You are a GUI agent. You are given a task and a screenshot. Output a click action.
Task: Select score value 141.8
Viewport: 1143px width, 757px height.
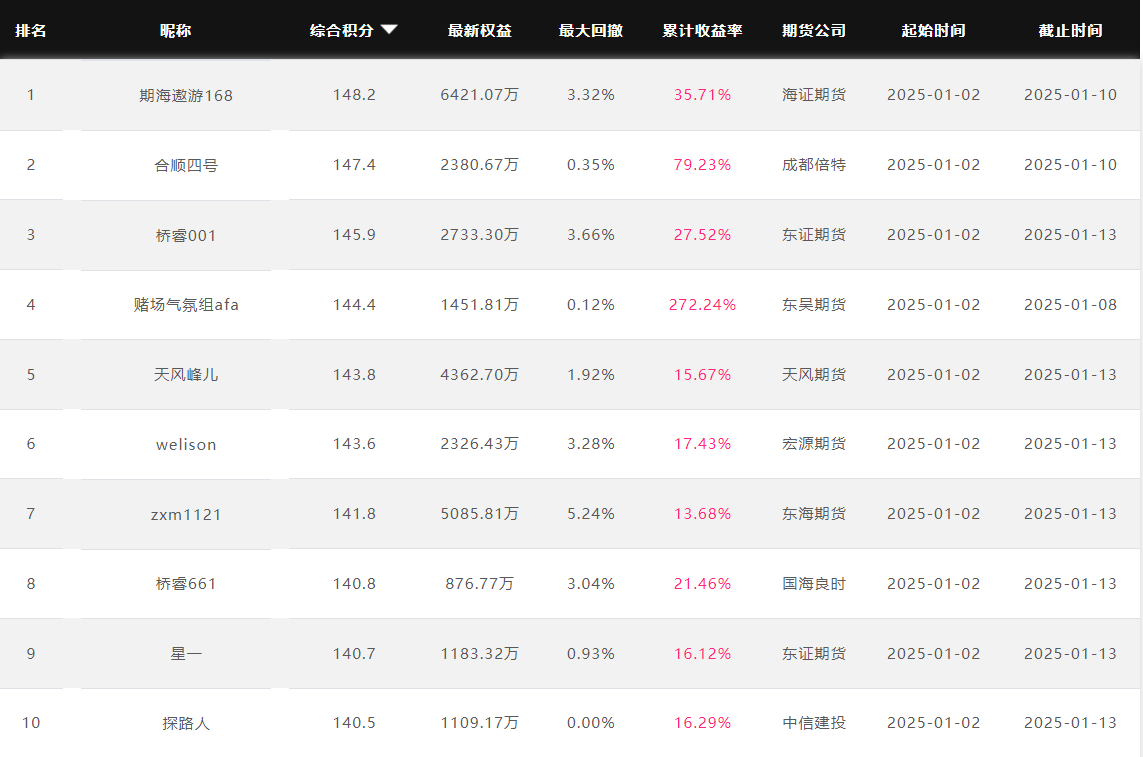(x=354, y=514)
